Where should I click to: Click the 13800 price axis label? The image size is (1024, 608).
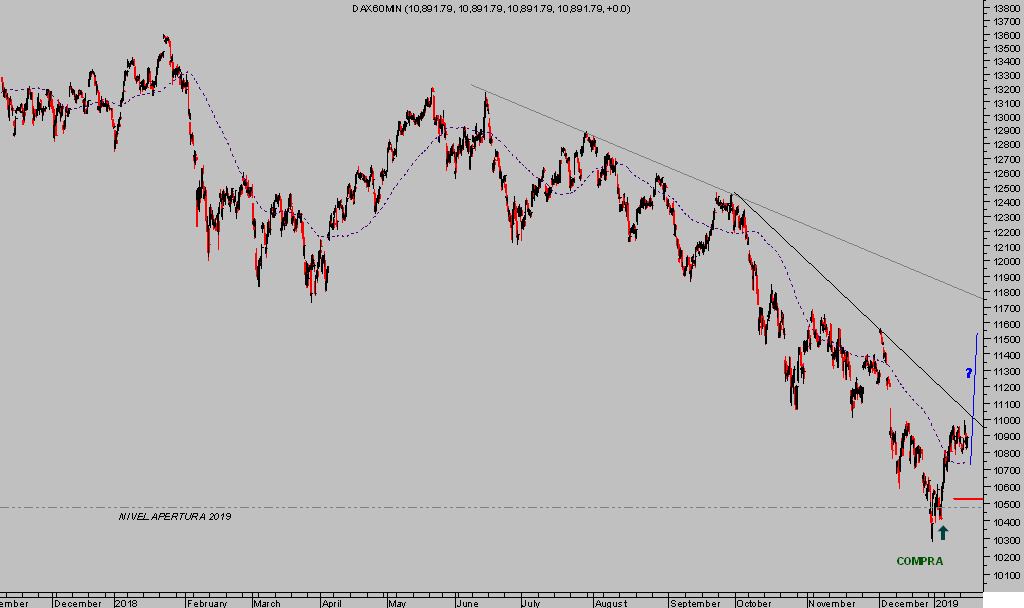[1005, 7]
